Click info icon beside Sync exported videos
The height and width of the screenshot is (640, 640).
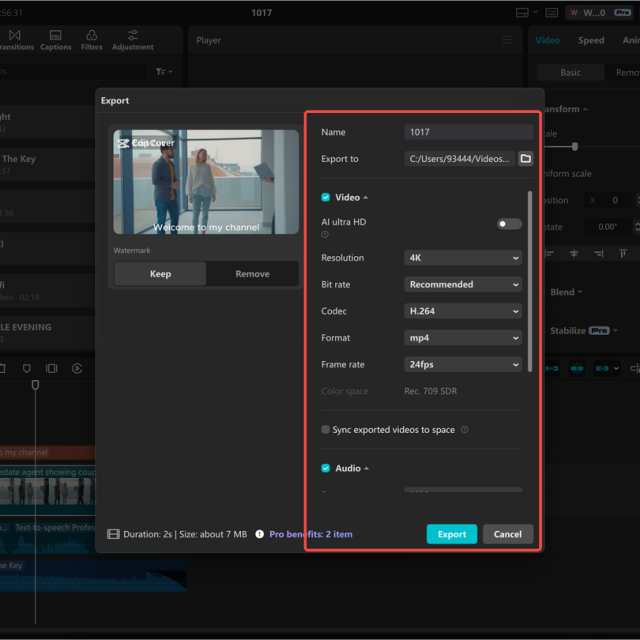pos(465,430)
